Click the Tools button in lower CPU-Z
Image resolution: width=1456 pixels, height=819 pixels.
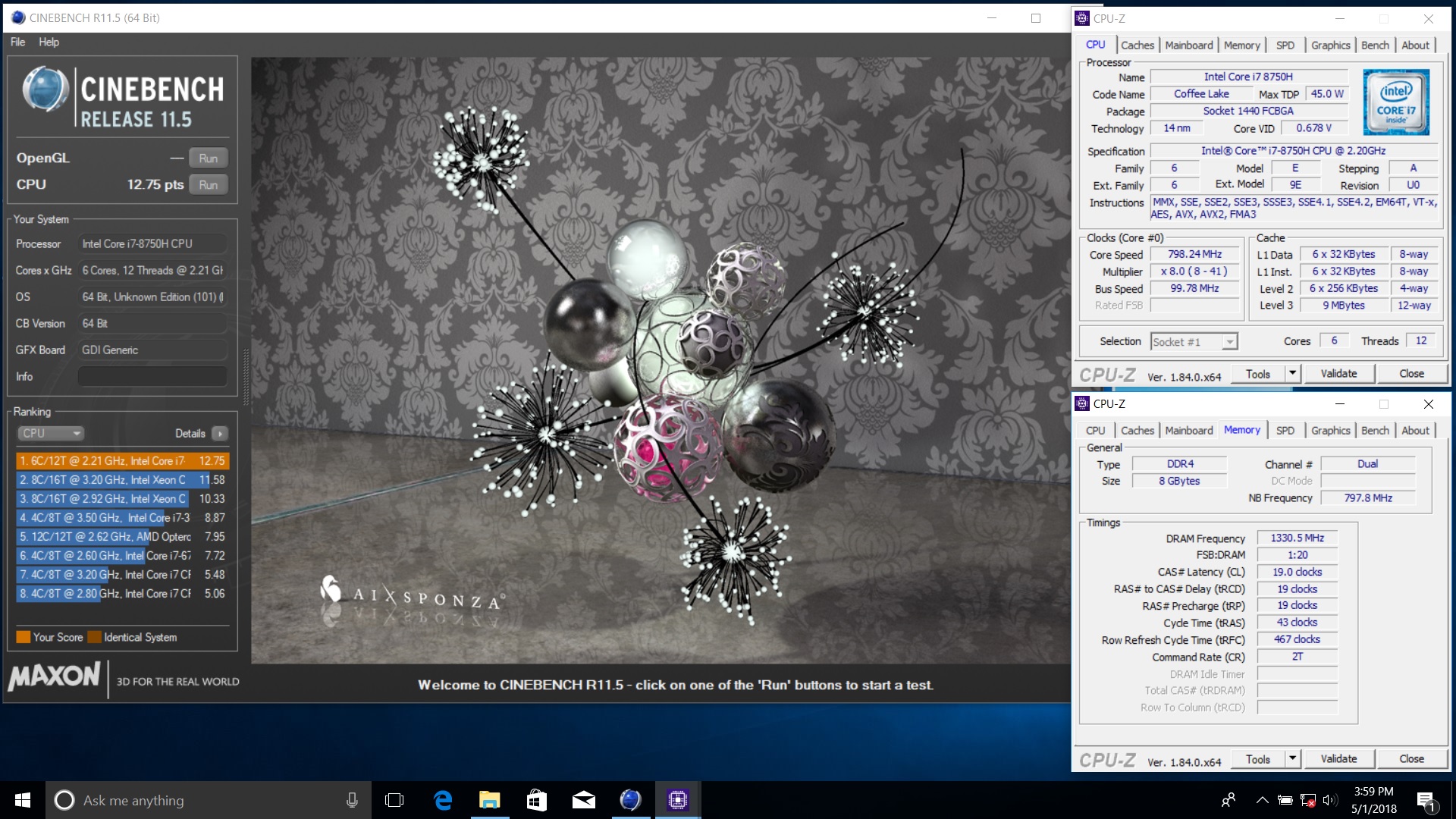coord(1258,759)
